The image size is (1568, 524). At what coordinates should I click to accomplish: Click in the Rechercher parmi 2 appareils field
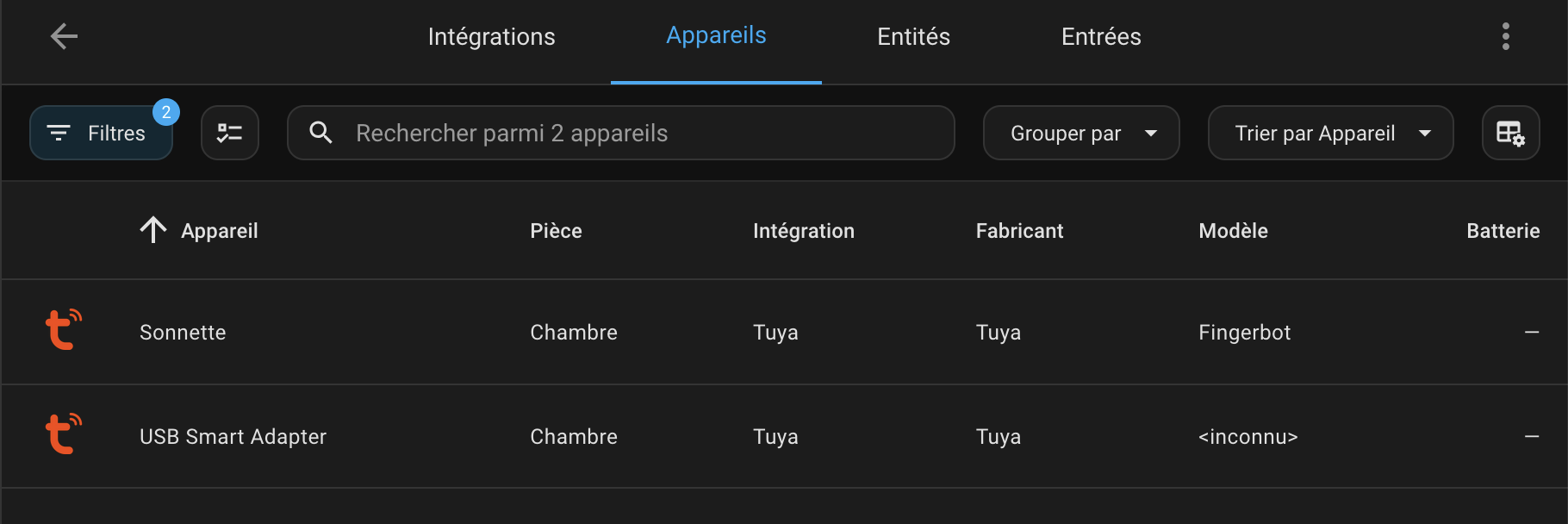pyautogui.click(x=620, y=133)
